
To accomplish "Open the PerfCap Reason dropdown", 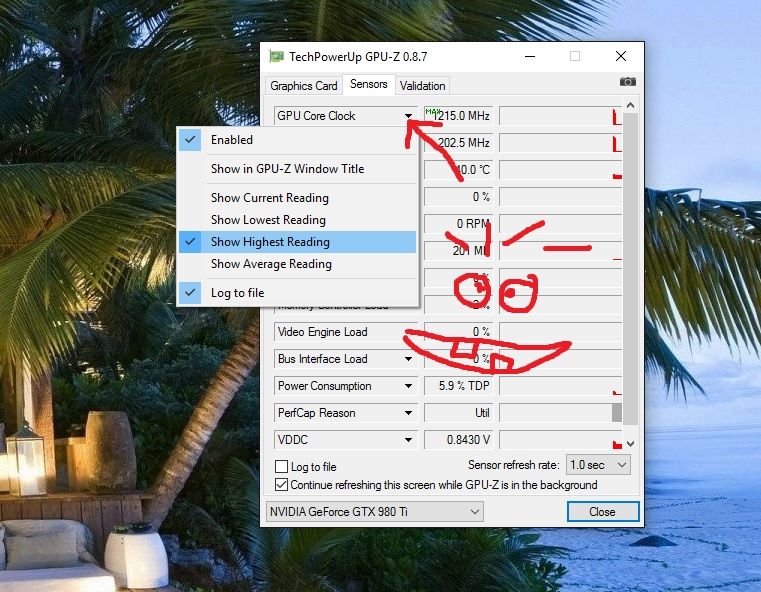I will [x=409, y=413].
